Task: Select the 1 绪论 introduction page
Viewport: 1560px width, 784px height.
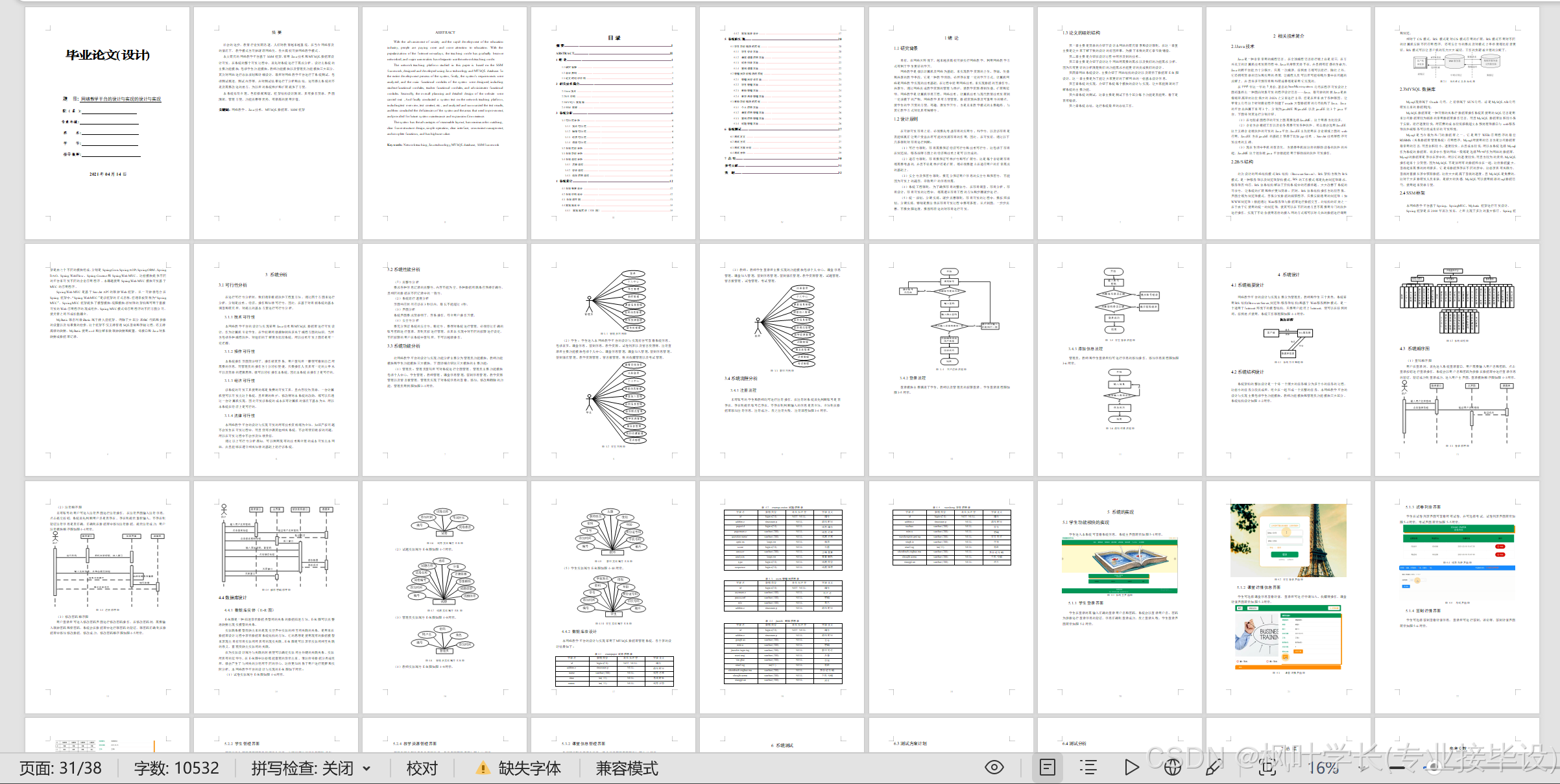Action: [951, 123]
